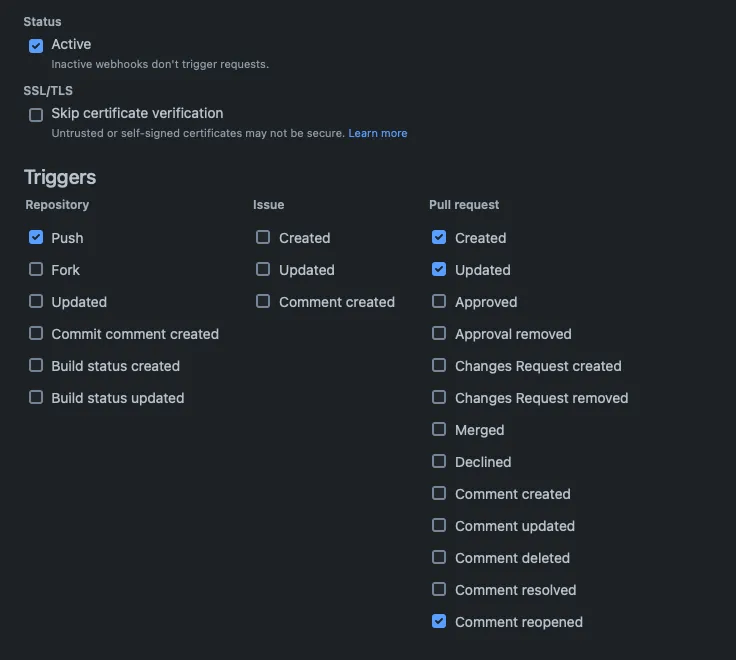The height and width of the screenshot is (660, 736).
Task: Disable the Pull request Updated trigger
Action: click(x=439, y=270)
